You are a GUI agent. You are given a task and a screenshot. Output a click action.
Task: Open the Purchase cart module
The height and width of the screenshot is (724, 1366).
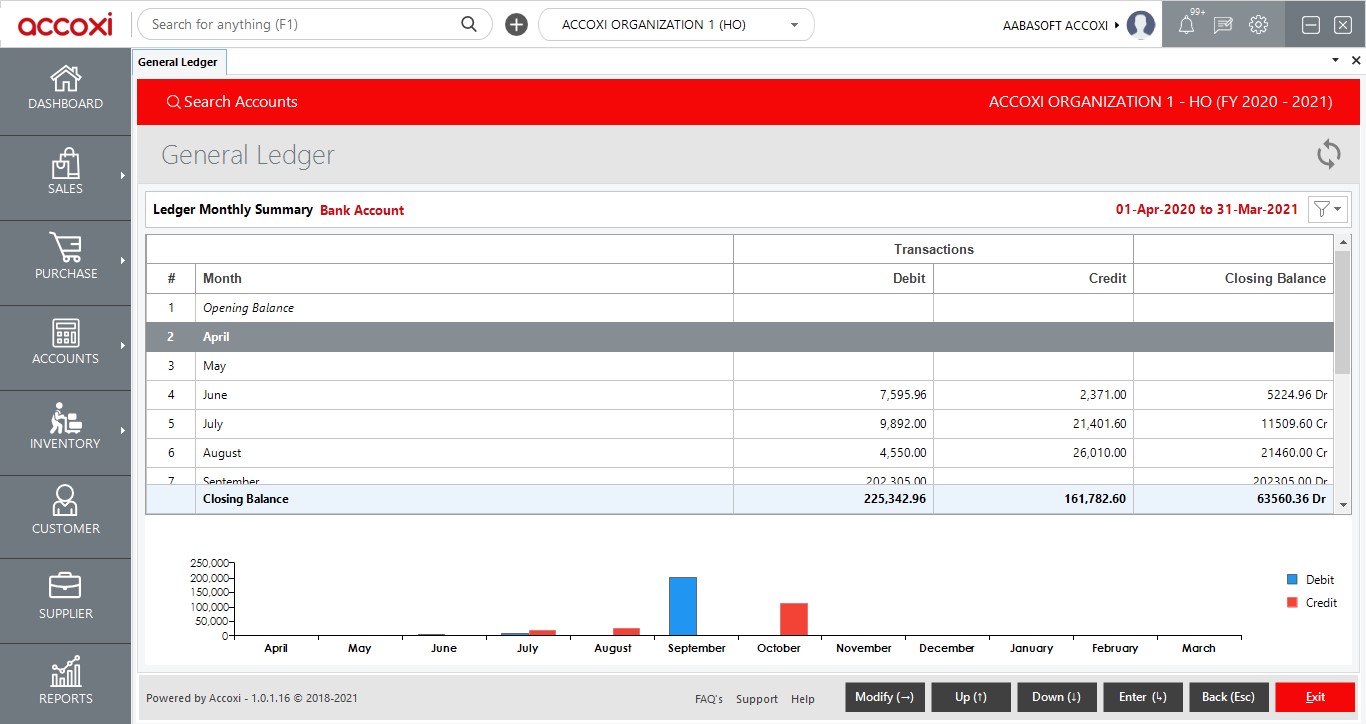(65, 258)
